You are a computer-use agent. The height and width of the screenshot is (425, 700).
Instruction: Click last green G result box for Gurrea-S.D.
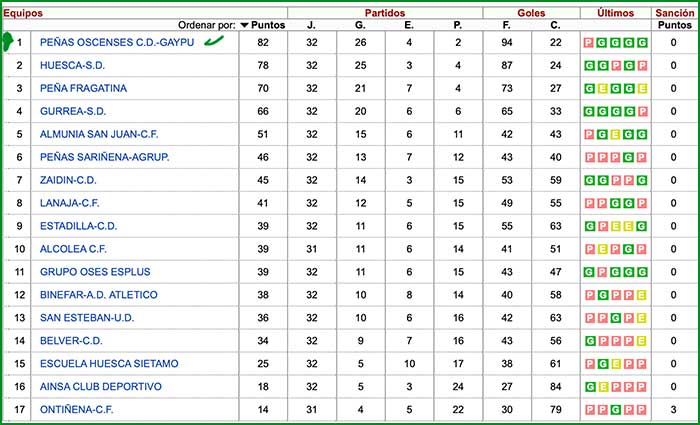(x=629, y=112)
